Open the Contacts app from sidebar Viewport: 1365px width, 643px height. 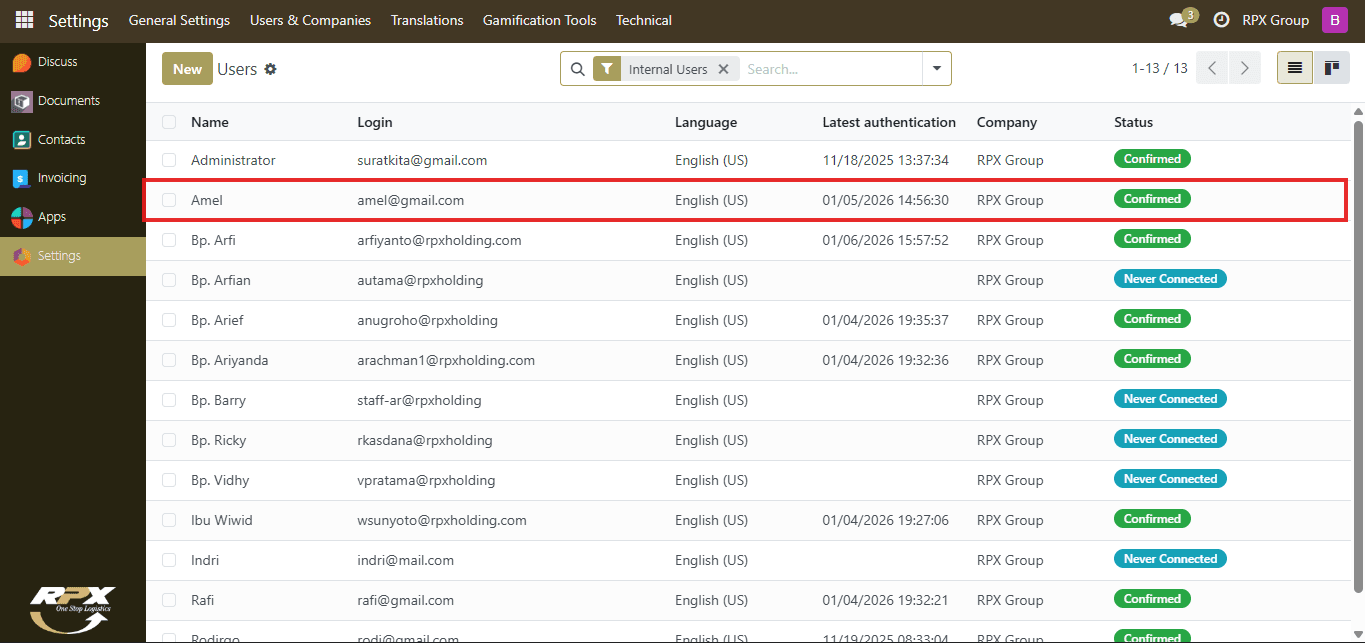point(73,140)
